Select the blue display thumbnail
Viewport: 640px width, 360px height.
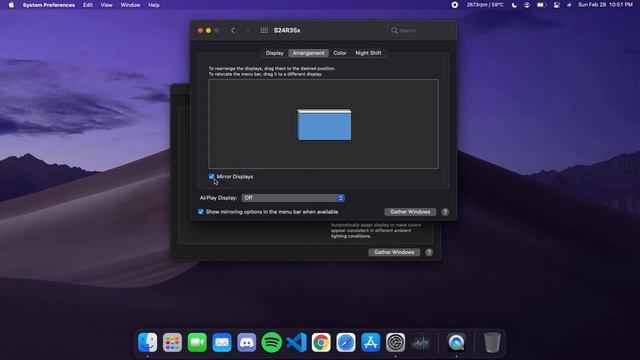pyautogui.click(x=324, y=125)
